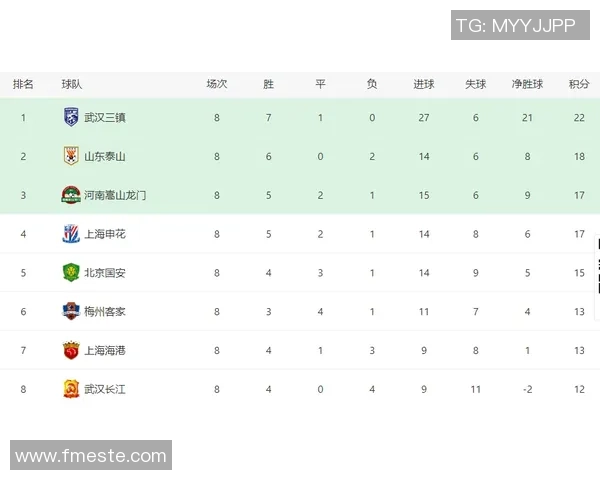
Task: Sort table by 净胜球 column header
Action: click(527, 84)
